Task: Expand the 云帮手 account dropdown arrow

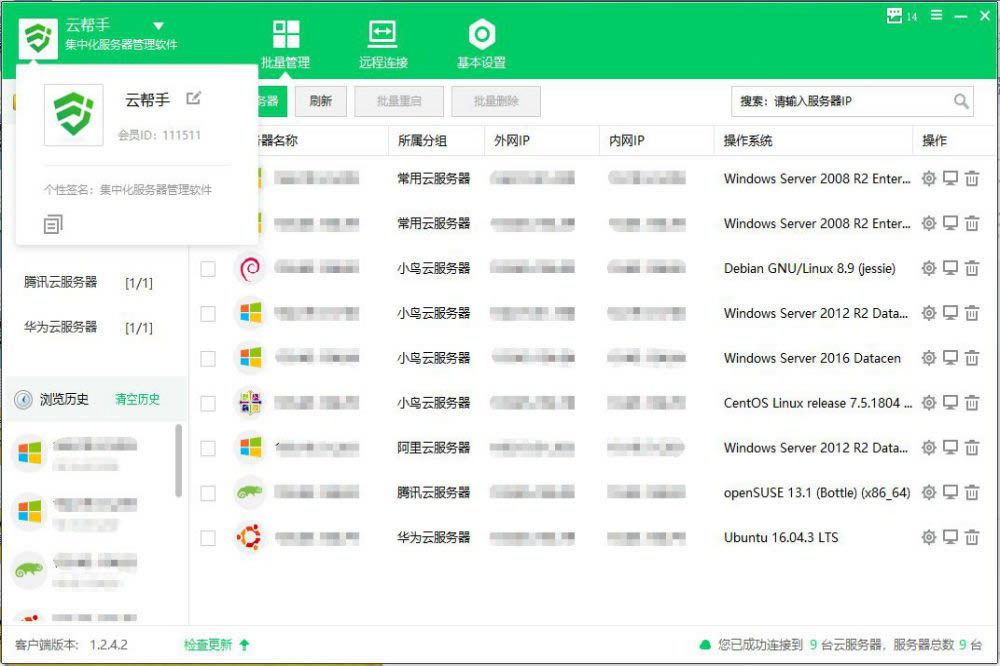Action: click(x=159, y=26)
